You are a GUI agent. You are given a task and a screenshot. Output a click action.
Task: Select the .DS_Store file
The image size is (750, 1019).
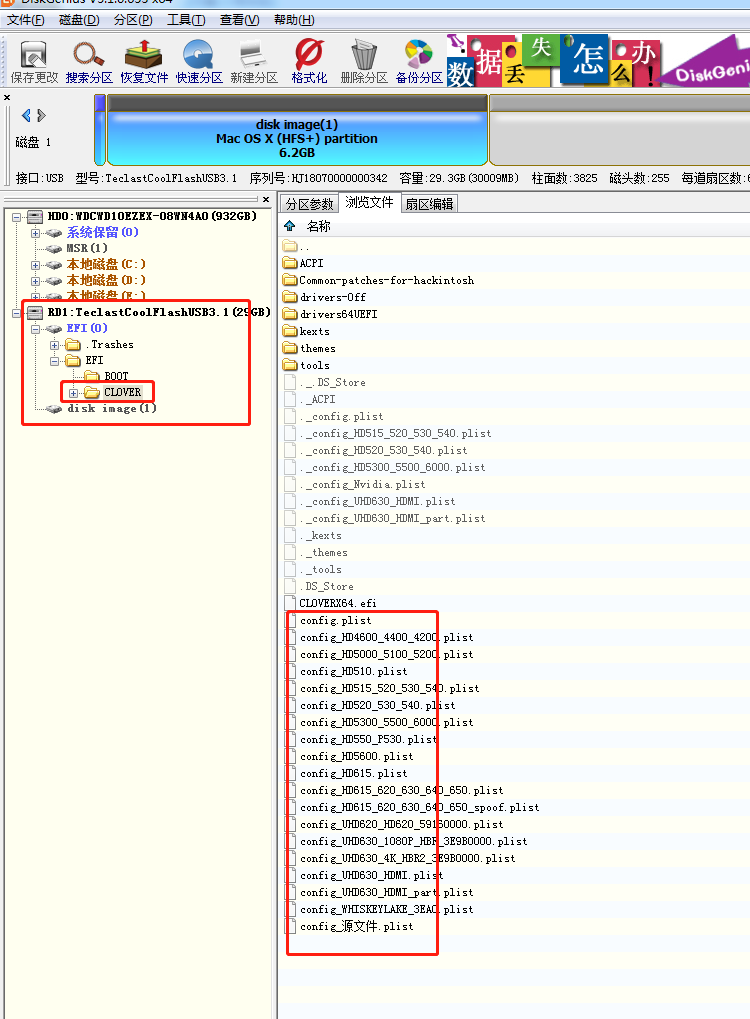[327, 586]
